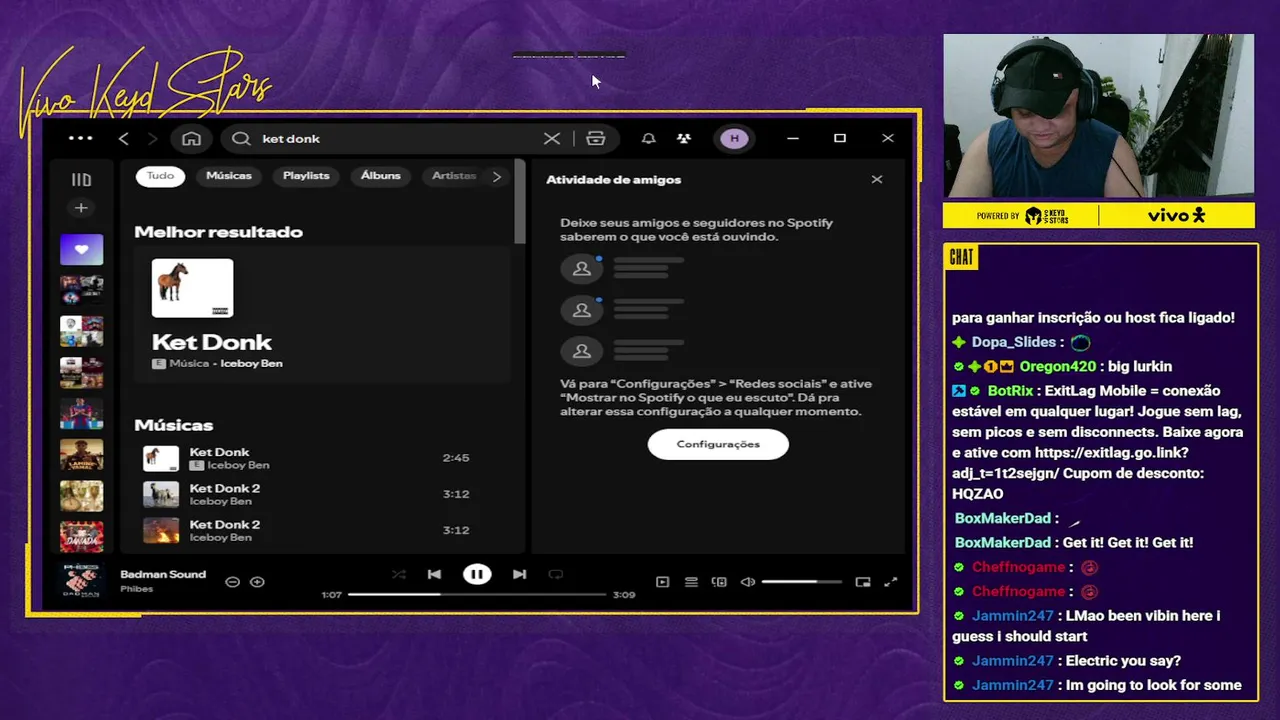The image size is (1280, 720).
Task: Show more filter chips with arrow
Action: (497, 176)
